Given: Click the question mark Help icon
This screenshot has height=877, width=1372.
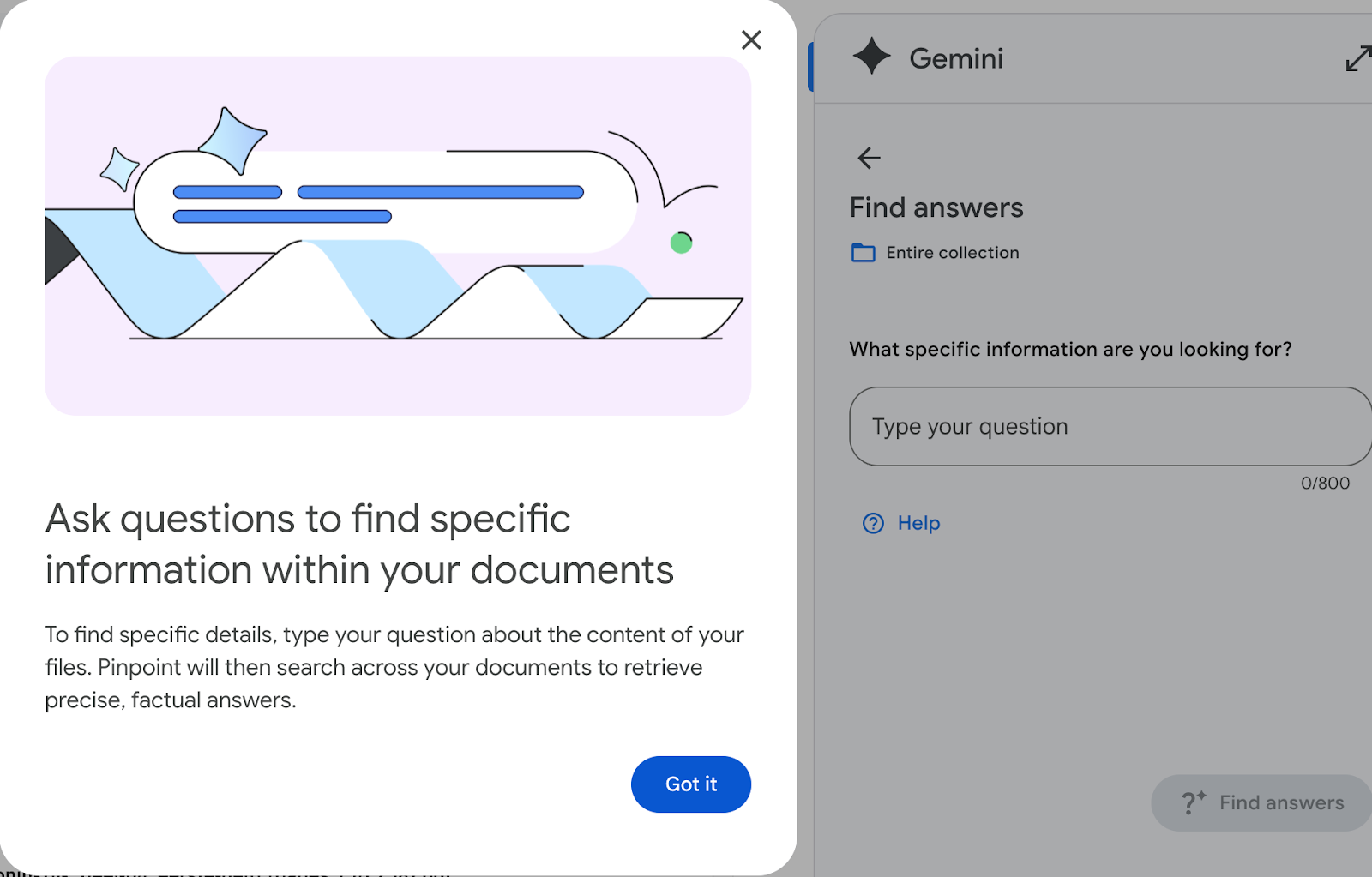Looking at the screenshot, I should [873, 523].
